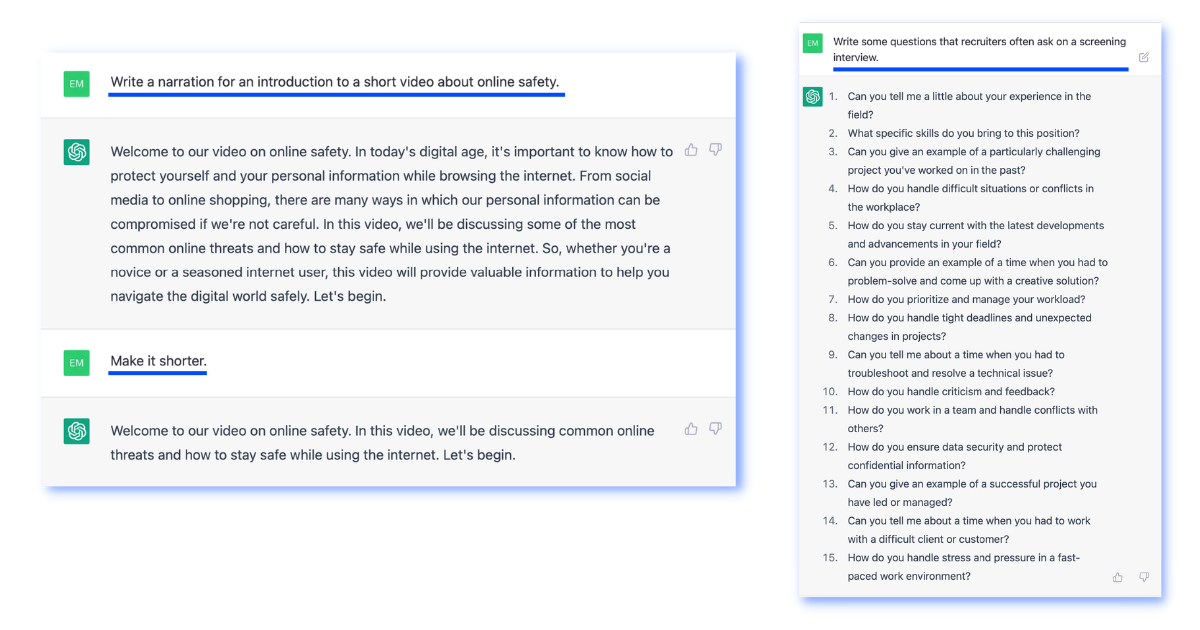1200x630 pixels.
Task: Click question about stress in fast-paced environment
Action: [964, 567]
